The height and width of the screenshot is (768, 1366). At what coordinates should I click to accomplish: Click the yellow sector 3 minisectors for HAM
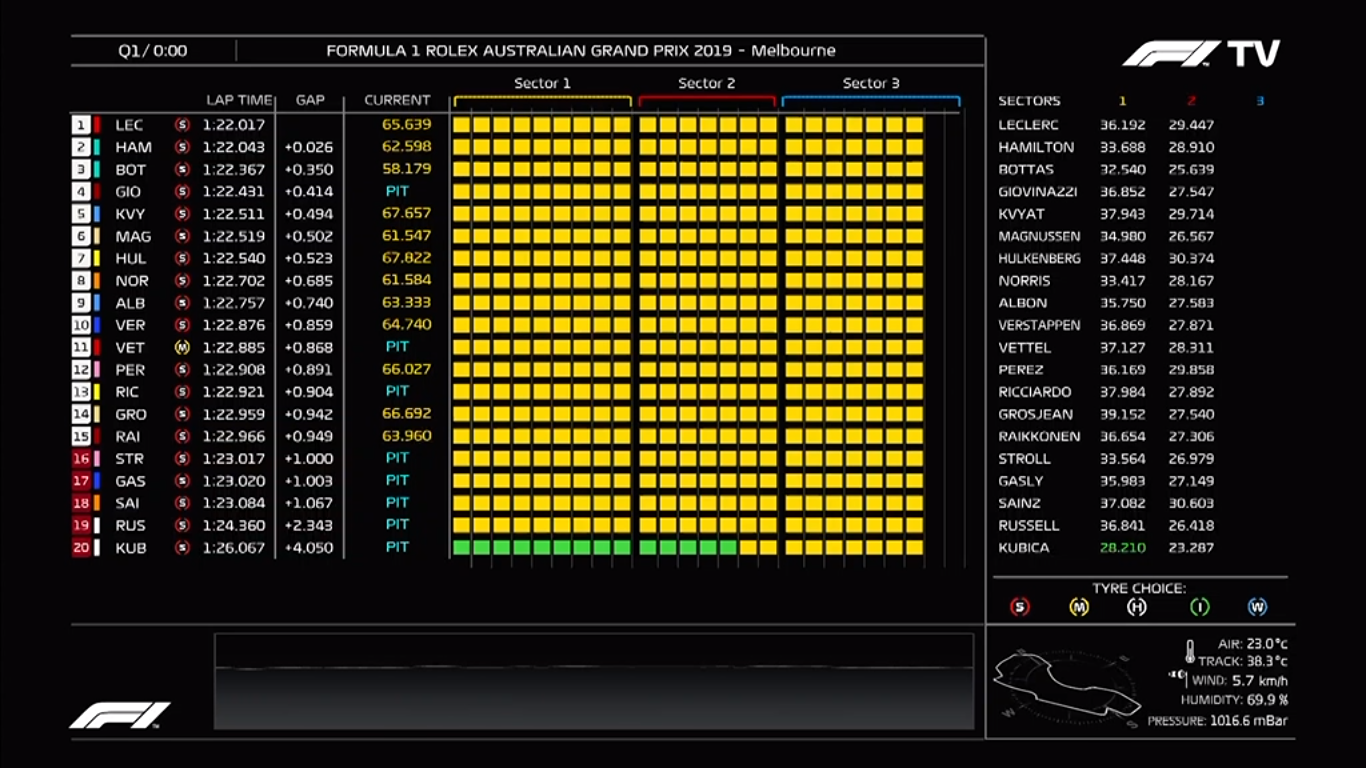click(854, 147)
